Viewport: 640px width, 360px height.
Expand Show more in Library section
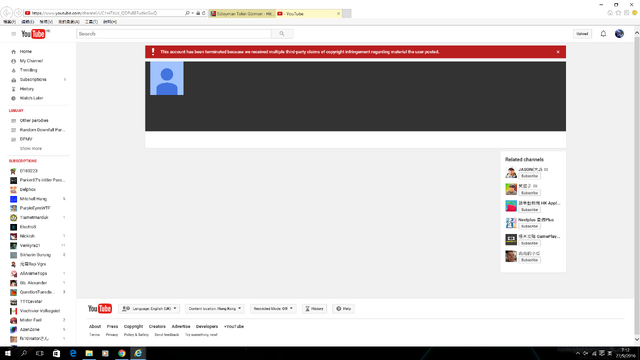(31, 149)
